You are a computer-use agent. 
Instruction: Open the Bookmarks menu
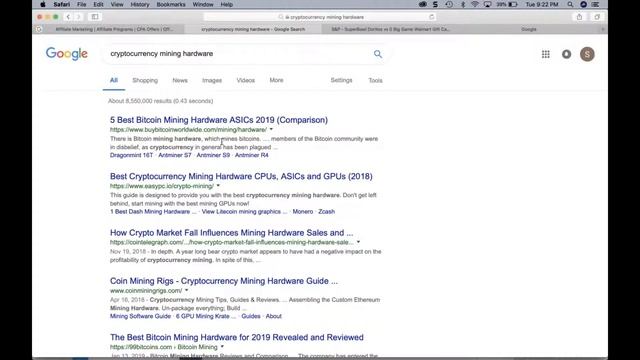[x=171, y=4]
